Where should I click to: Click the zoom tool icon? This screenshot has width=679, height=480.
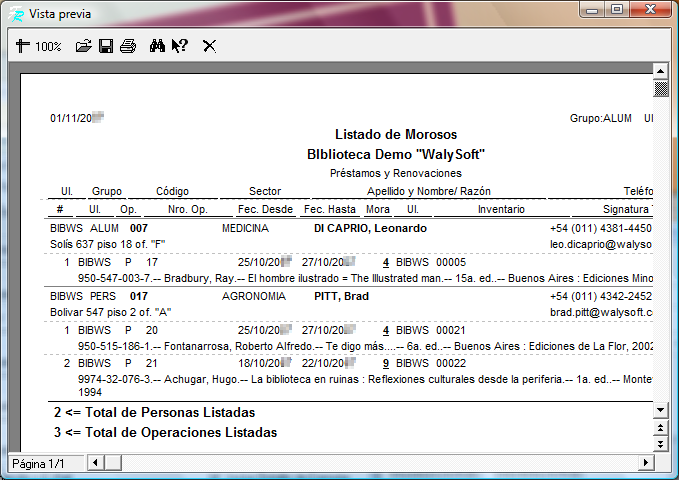pyautogui.click(x=23, y=46)
